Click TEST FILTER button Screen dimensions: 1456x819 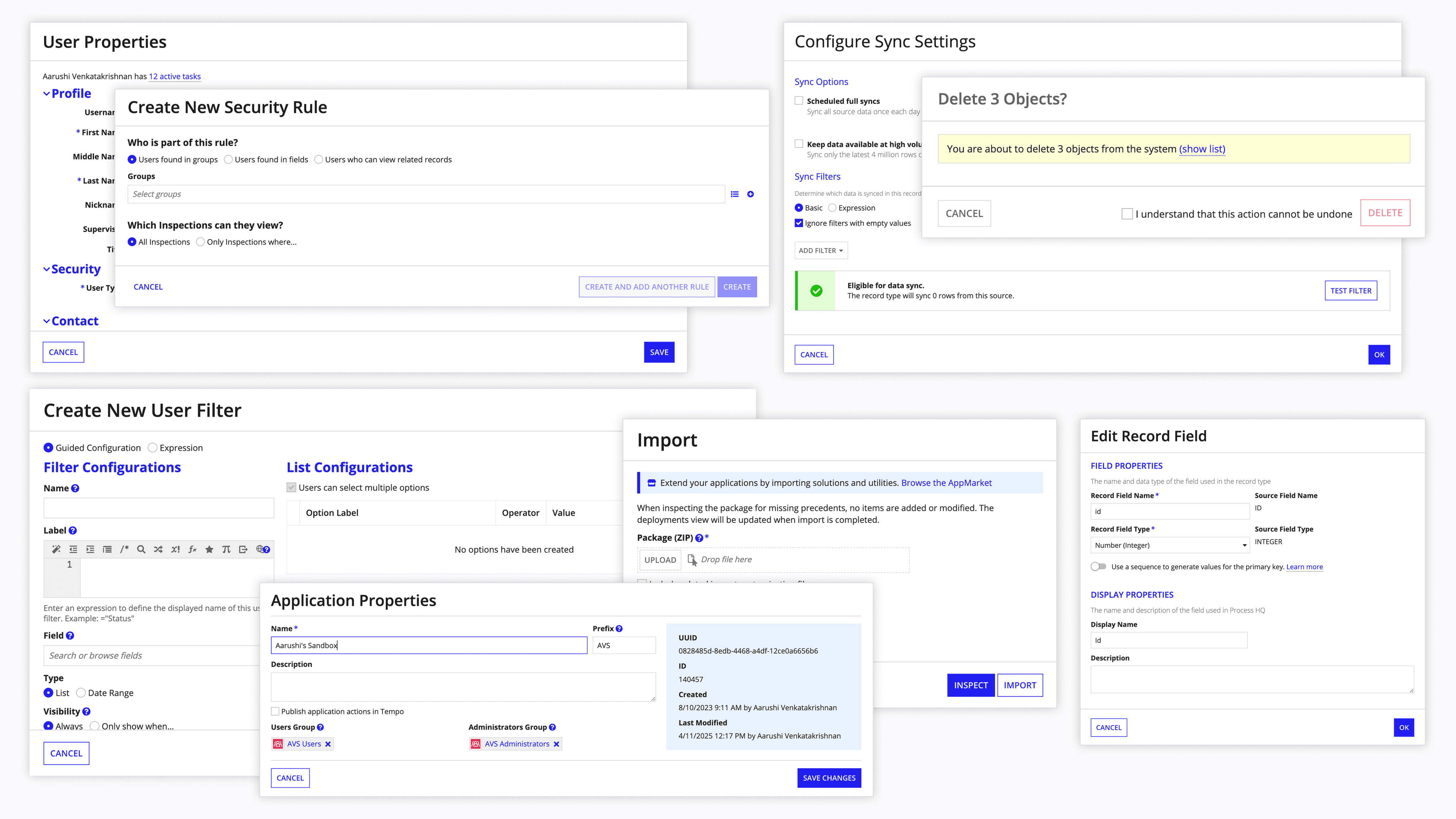coord(1351,290)
